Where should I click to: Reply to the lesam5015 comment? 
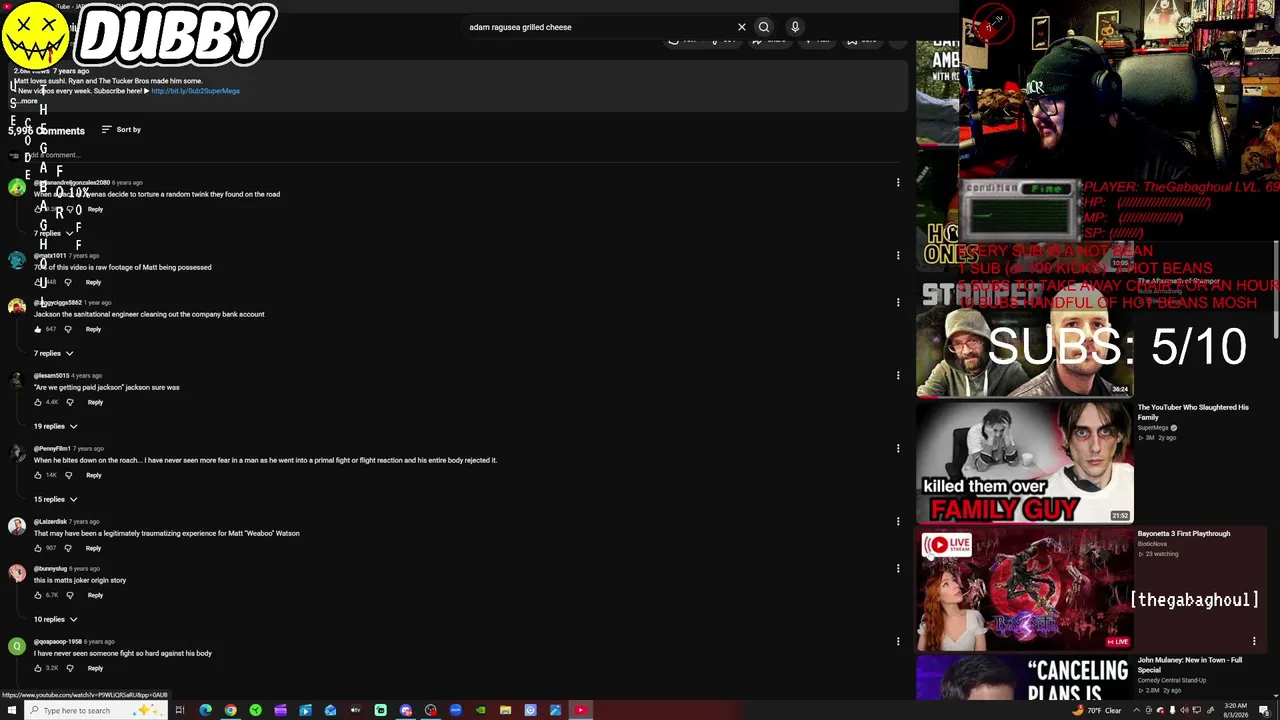click(x=95, y=402)
